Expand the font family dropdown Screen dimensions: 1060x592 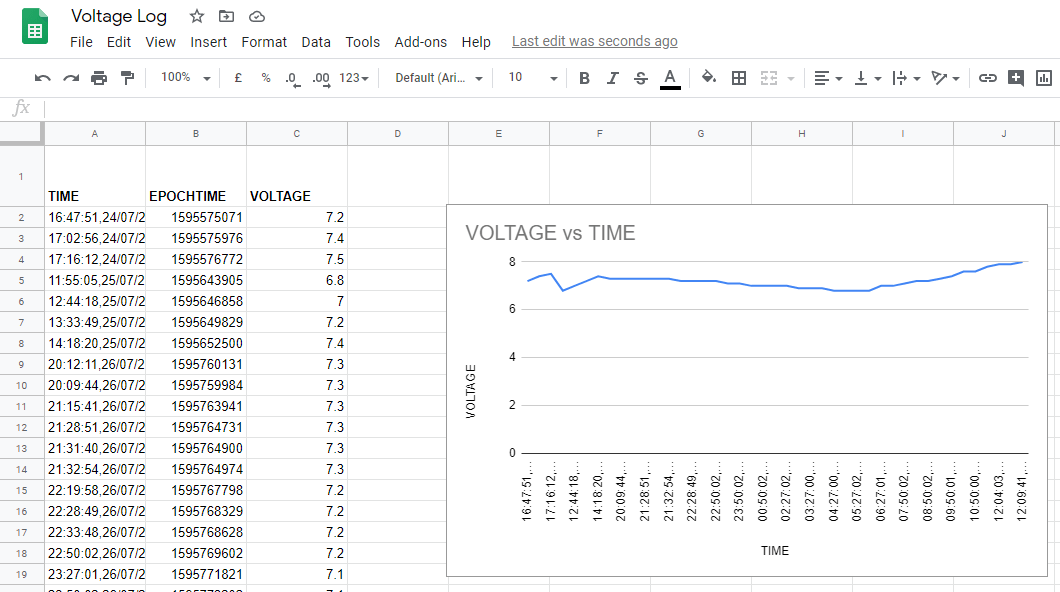click(439, 78)
